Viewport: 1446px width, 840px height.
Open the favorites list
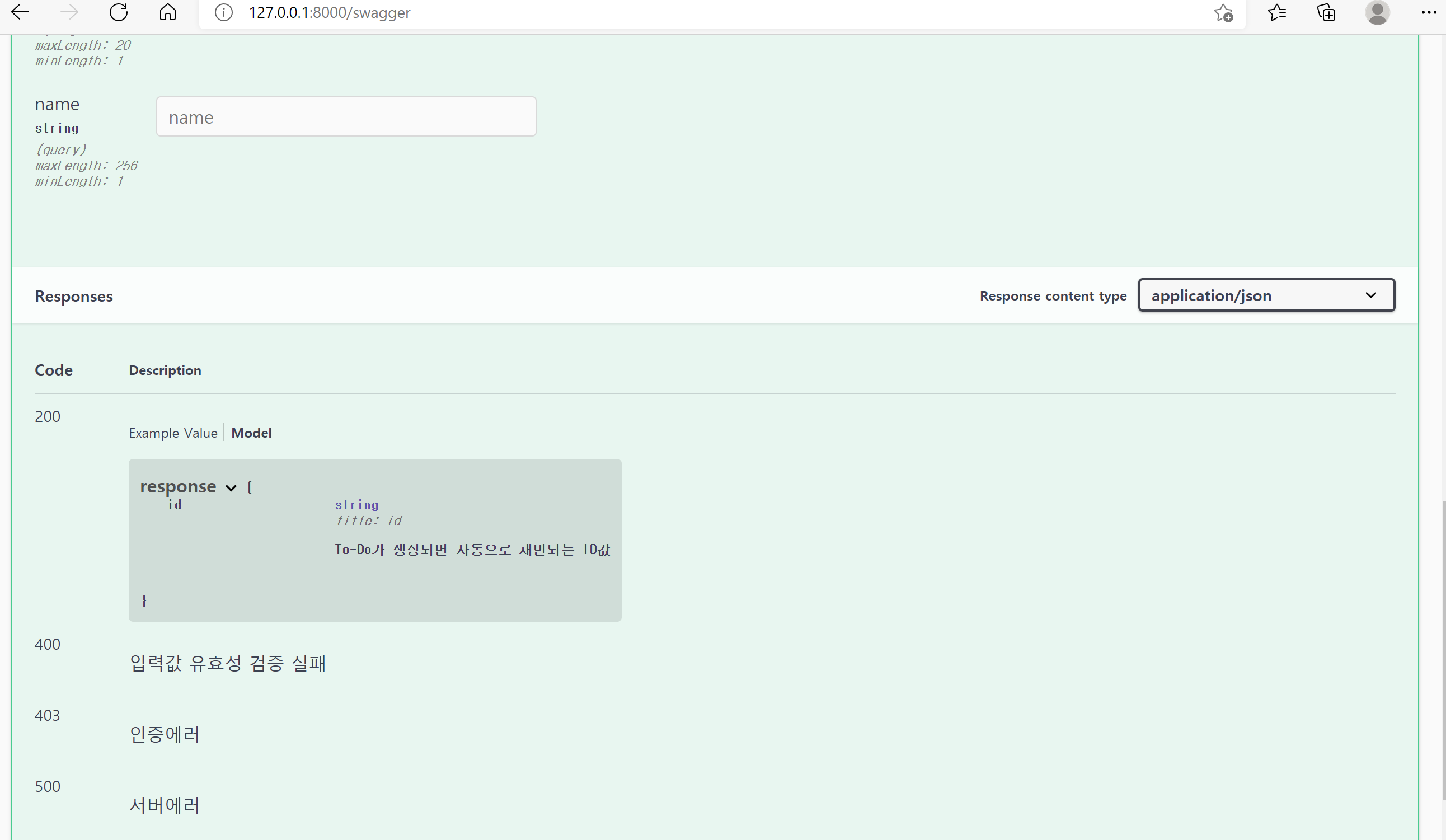pyautogui.click(x=1277, y=12)
